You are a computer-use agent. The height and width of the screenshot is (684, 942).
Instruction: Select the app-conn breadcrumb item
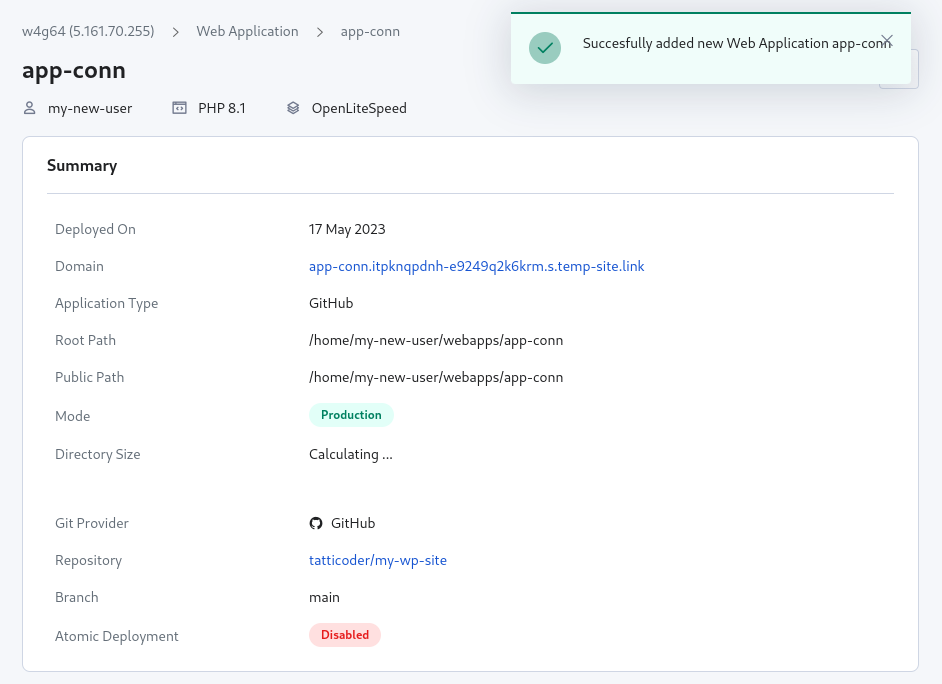[x=370, y=31]
